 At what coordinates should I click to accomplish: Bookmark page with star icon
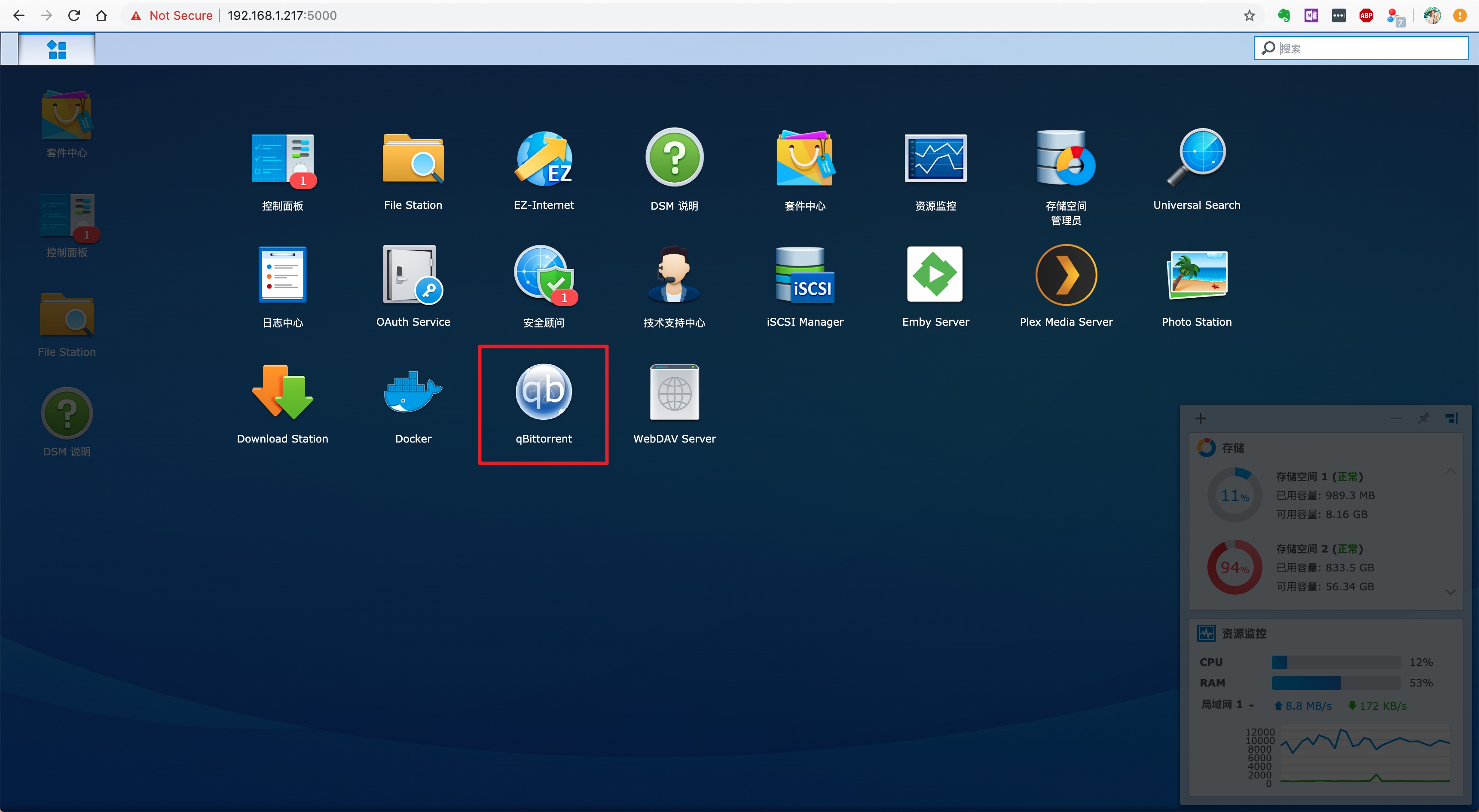click(x=1249, y=15)
